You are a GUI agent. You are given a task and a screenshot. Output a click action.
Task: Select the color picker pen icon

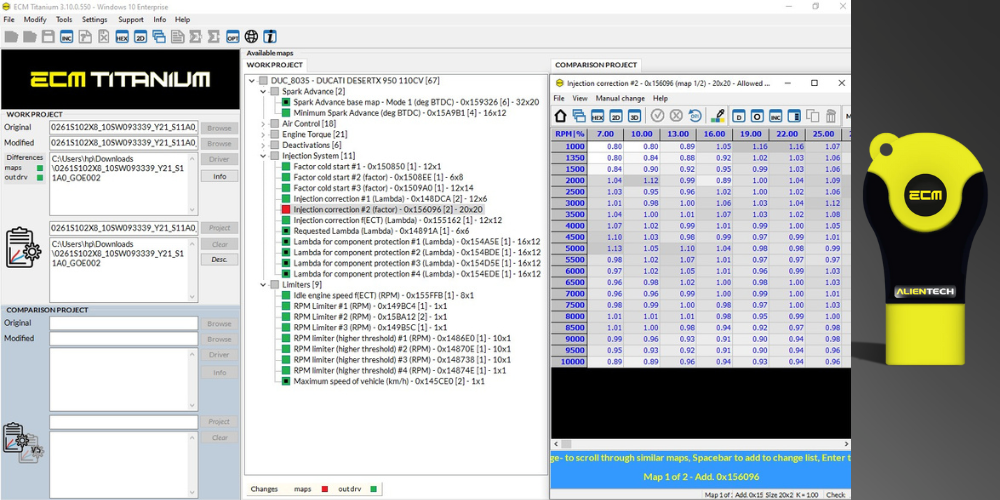point(717,116)
